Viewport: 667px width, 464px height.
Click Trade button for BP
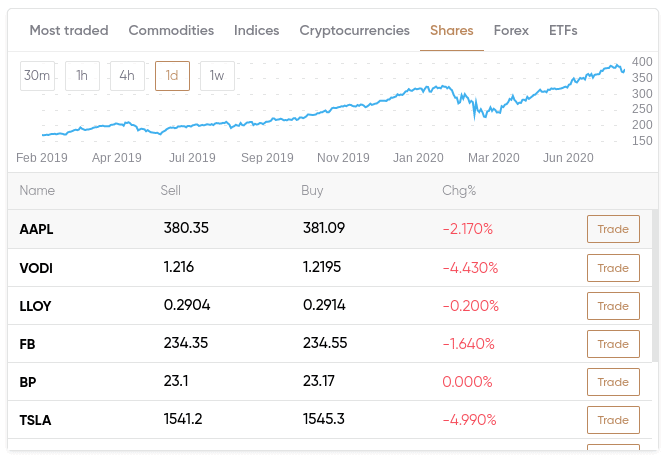click(613, 382)
